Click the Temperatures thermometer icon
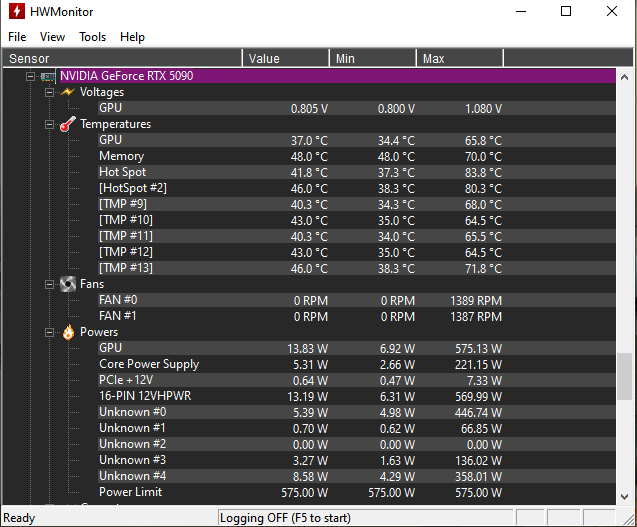This screenshot has height=527, width=637. point(67,124)
